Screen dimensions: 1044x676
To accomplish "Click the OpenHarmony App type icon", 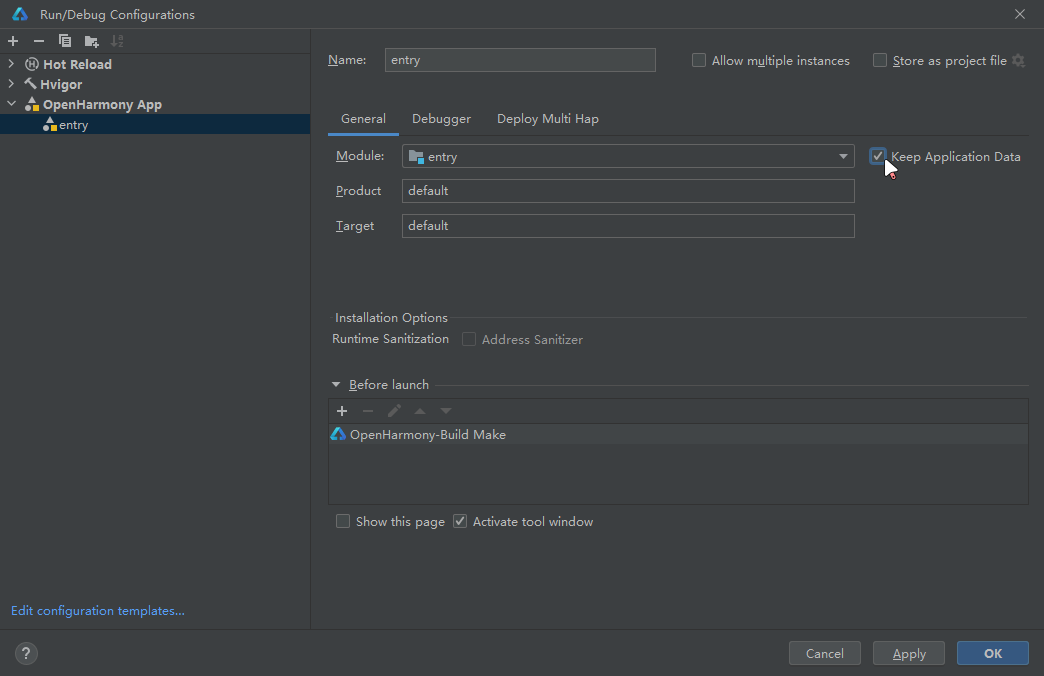I will [32, 104].
